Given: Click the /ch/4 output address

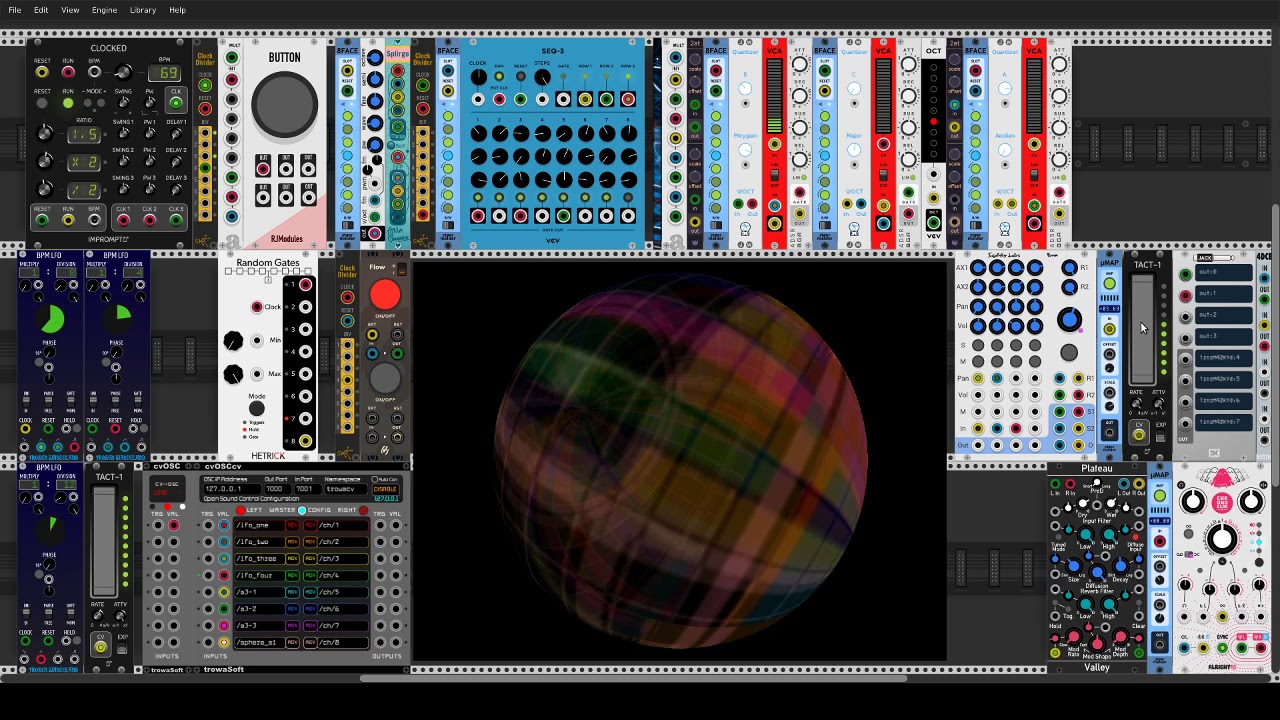Looking at the screenshot, I should 343,576.
